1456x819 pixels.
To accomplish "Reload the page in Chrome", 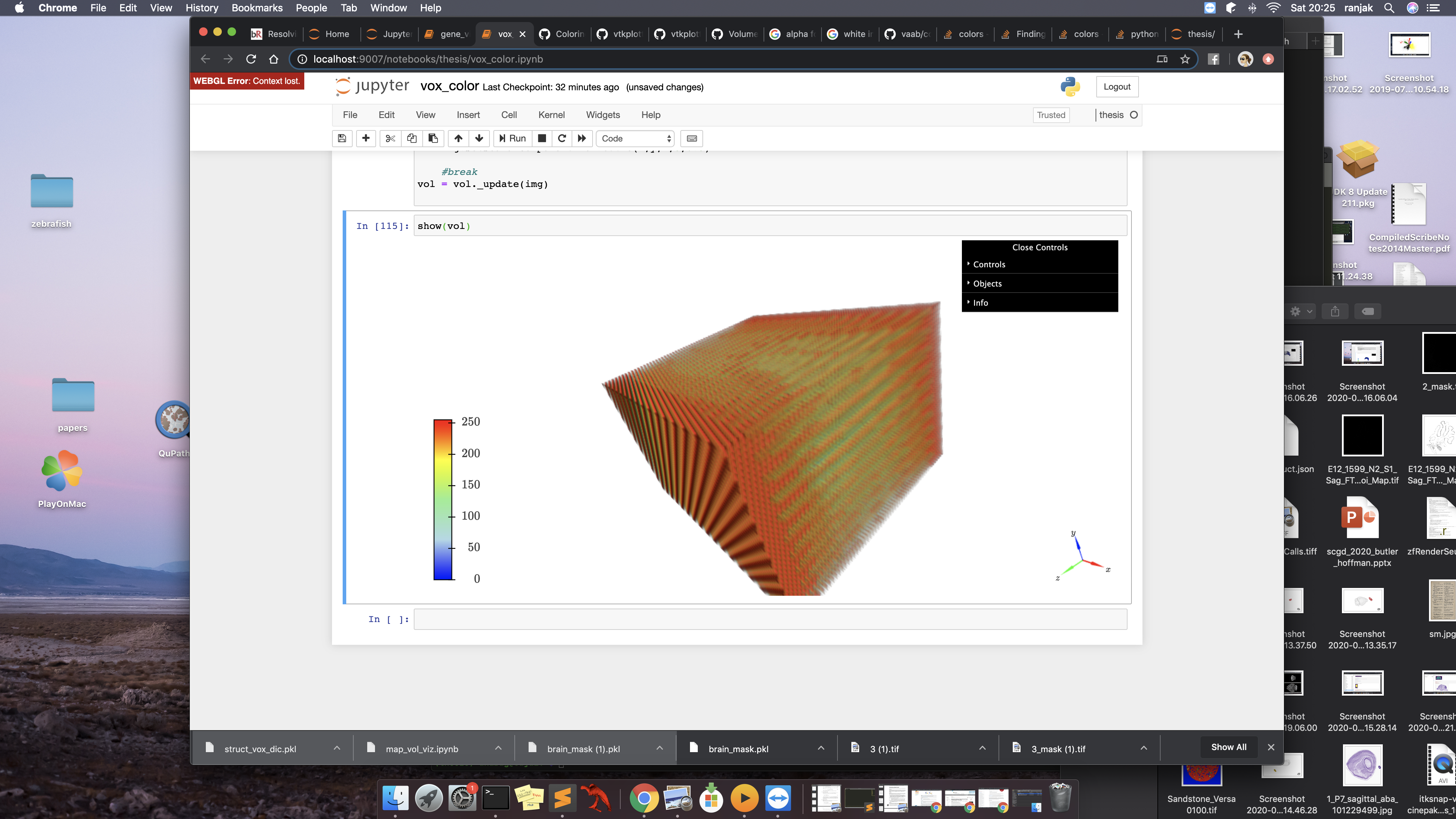I will (251, 59).
